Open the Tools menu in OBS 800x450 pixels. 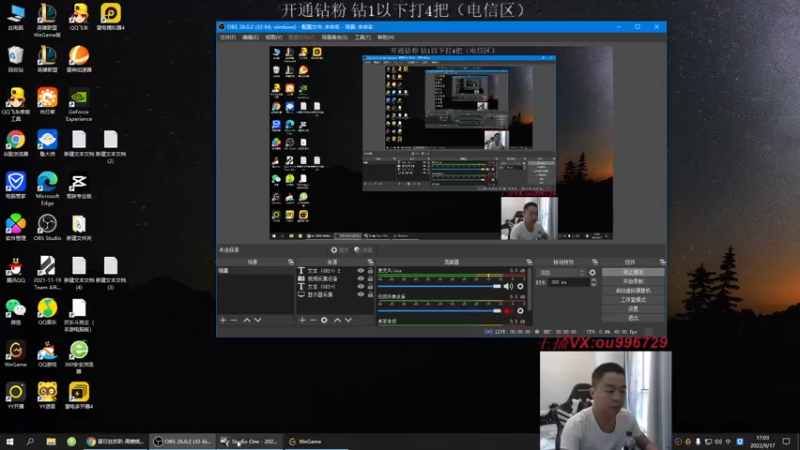363,37
